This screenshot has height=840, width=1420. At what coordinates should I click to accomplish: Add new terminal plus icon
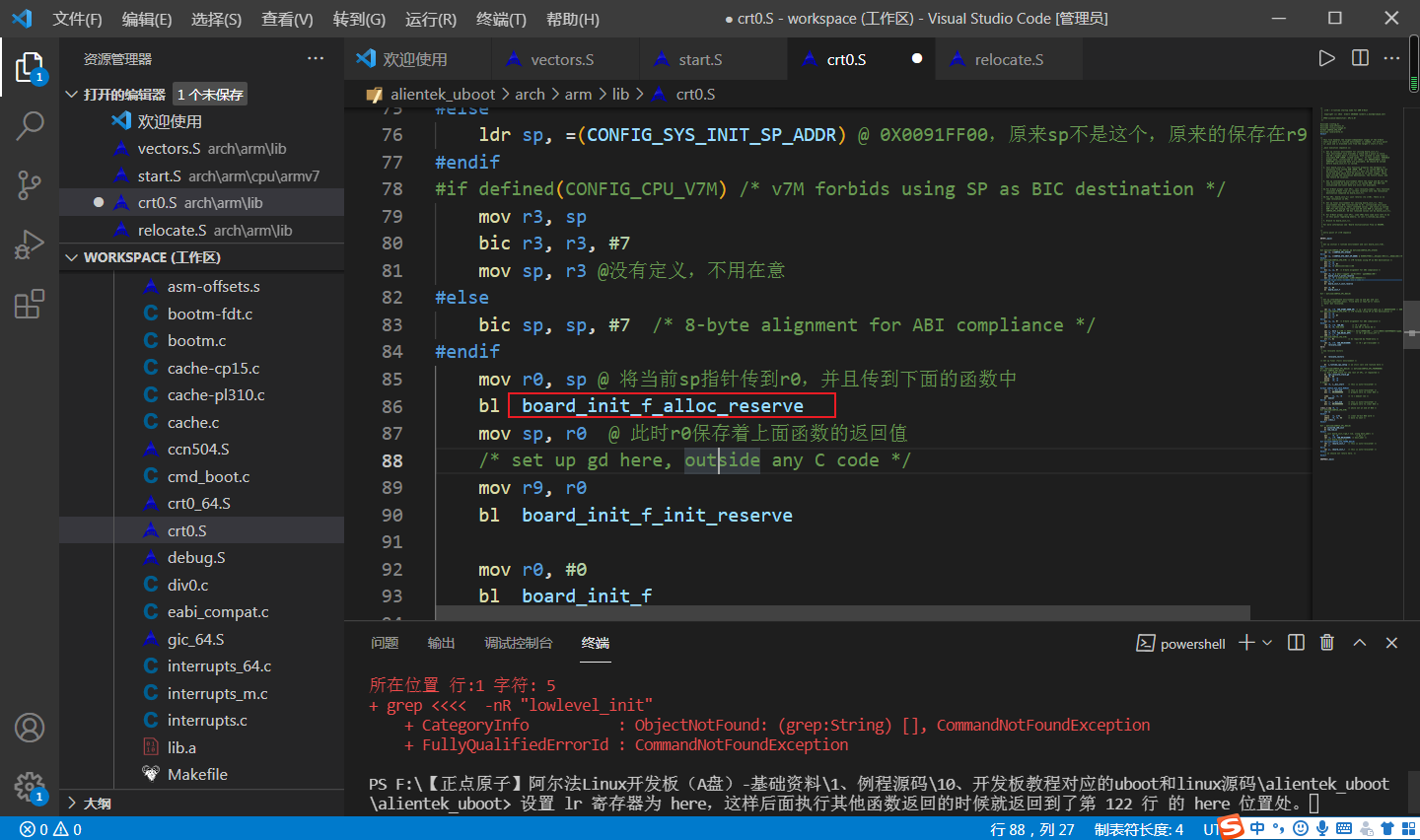coord(1246,643)
